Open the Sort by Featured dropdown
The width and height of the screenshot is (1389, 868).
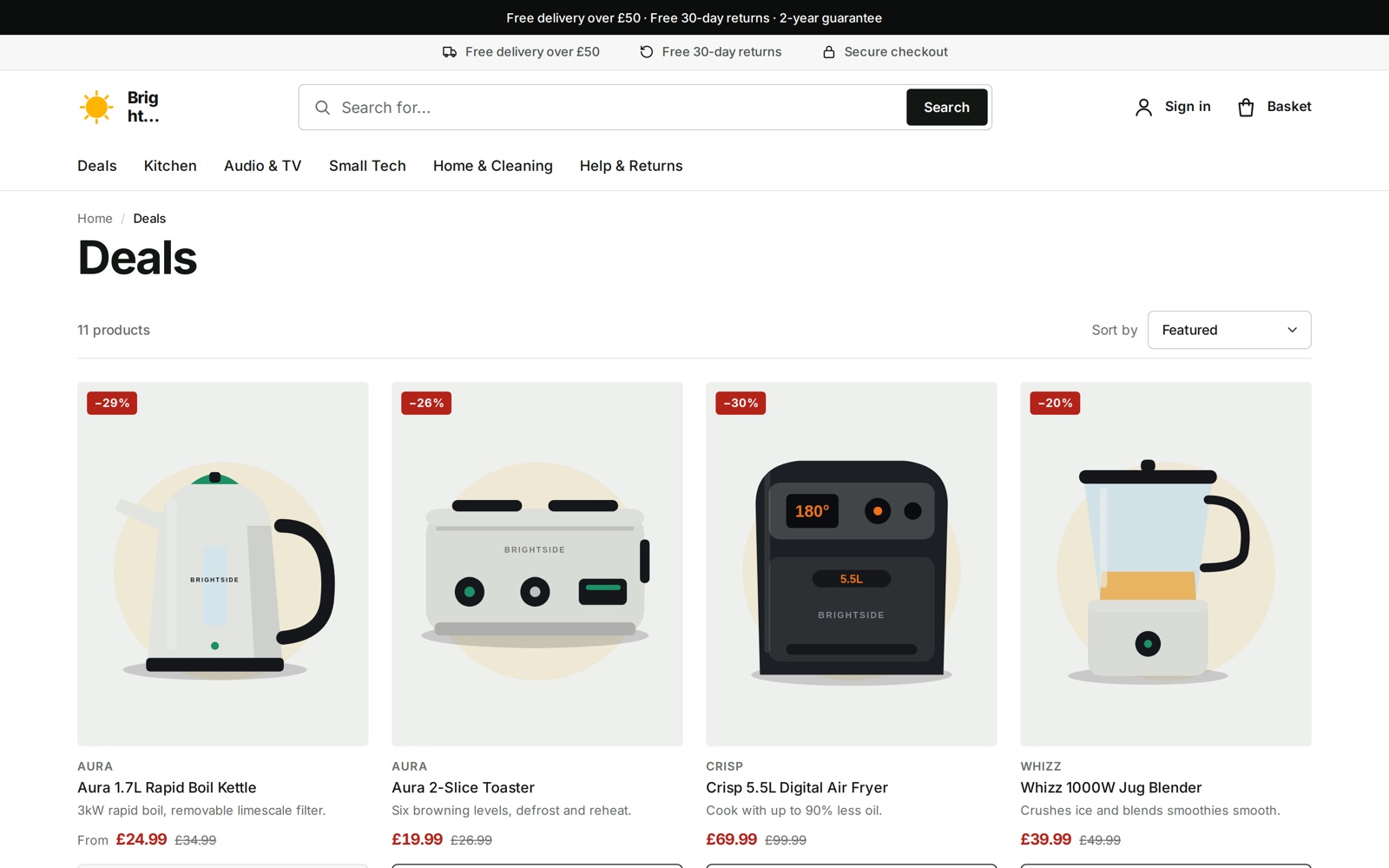click(1229, 330)
